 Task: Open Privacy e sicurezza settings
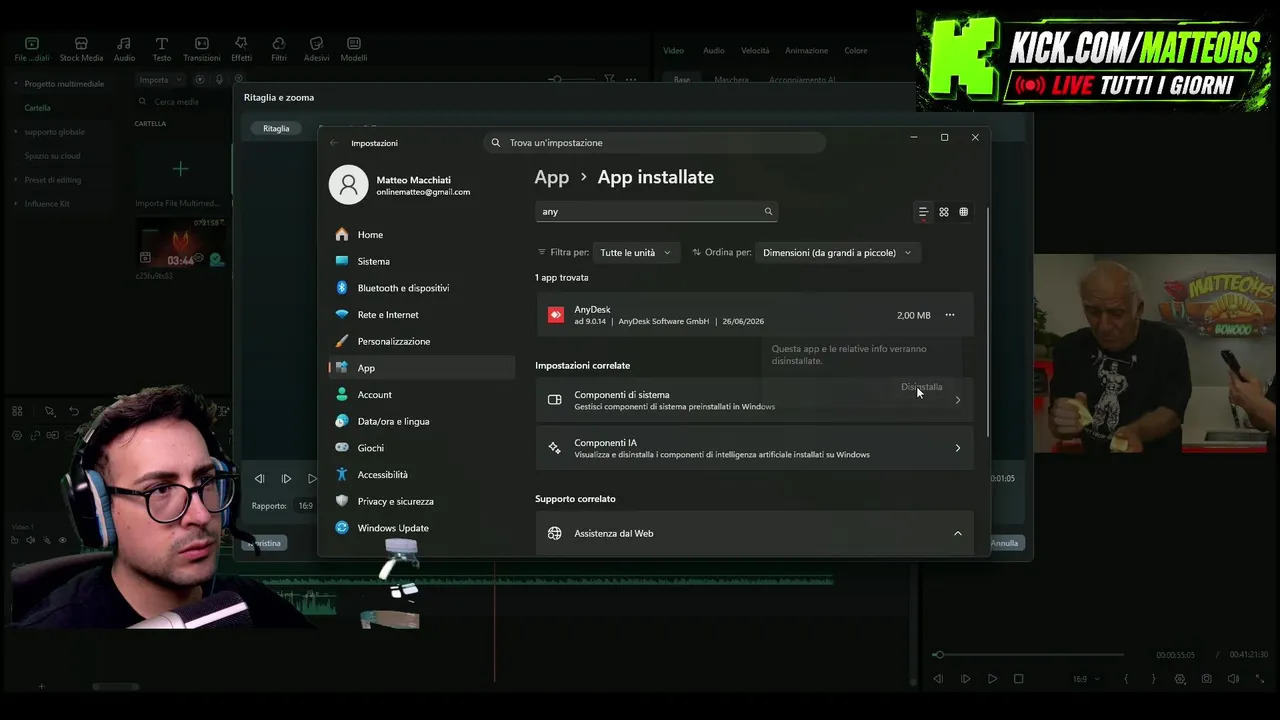[x=421, y=501]
